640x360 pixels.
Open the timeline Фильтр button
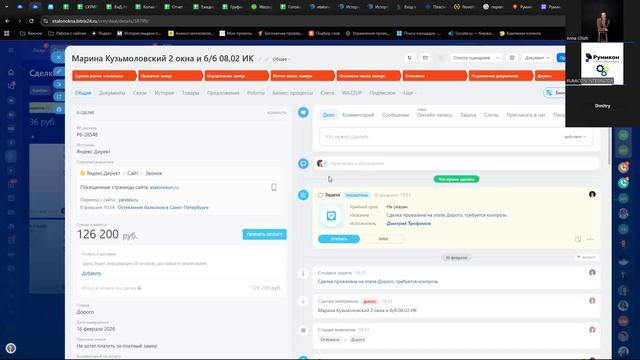586,257
